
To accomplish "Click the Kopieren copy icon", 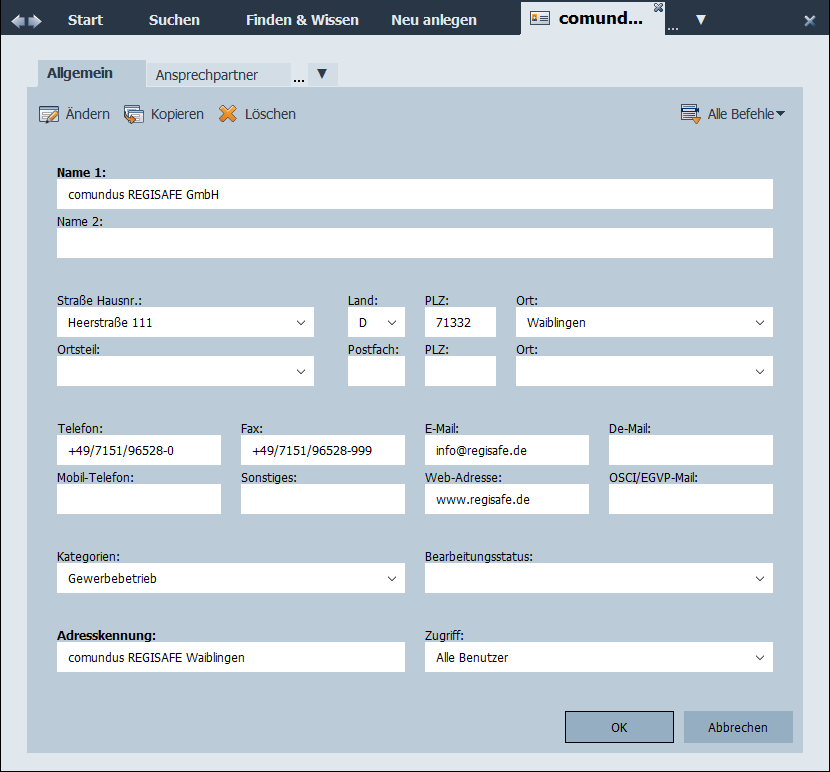I will point(134,114).
